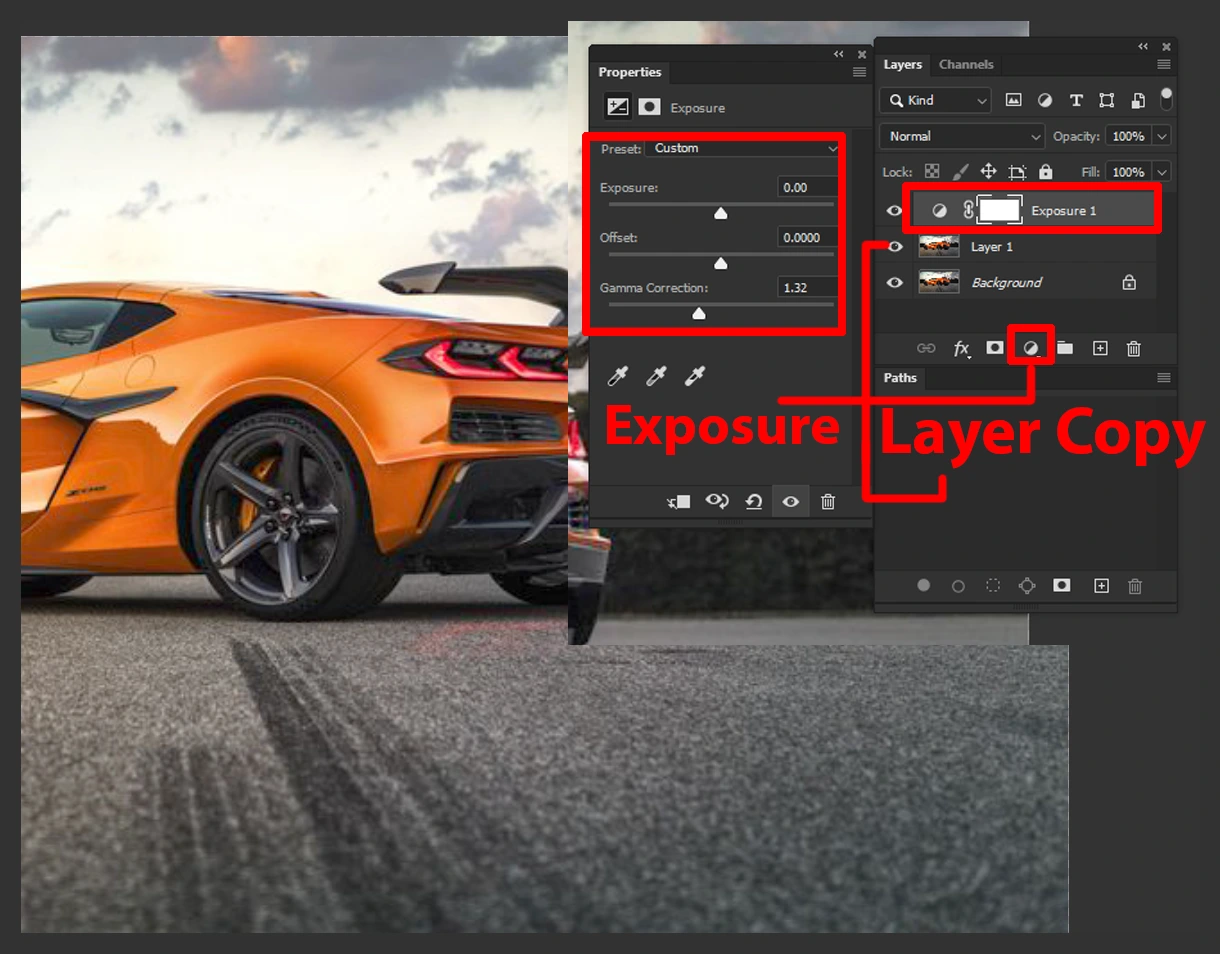Hide the Background layer

click(895, 282)
